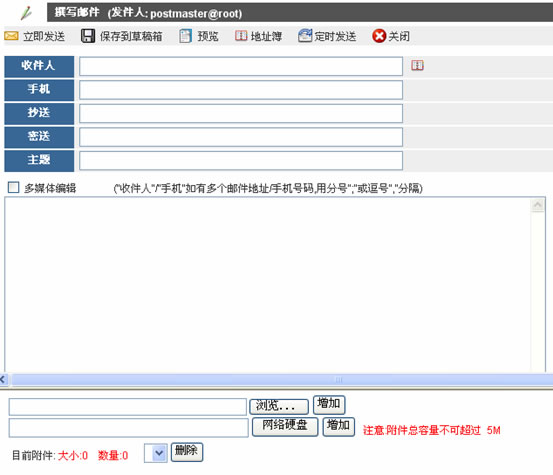
Task: Click the 删除 delete attachment button
Action: click(x=187, y=452)
